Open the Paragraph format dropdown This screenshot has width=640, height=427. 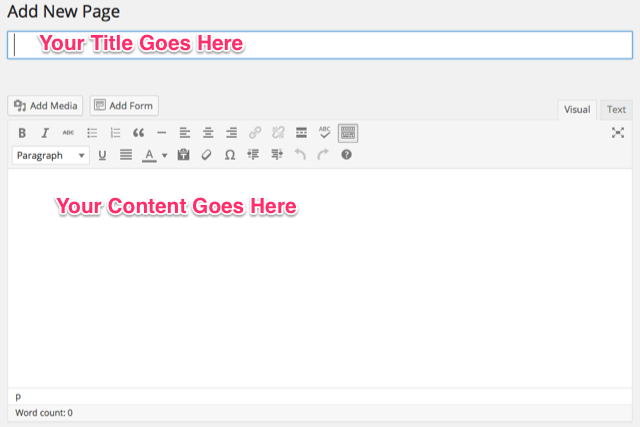click(51, 156)
